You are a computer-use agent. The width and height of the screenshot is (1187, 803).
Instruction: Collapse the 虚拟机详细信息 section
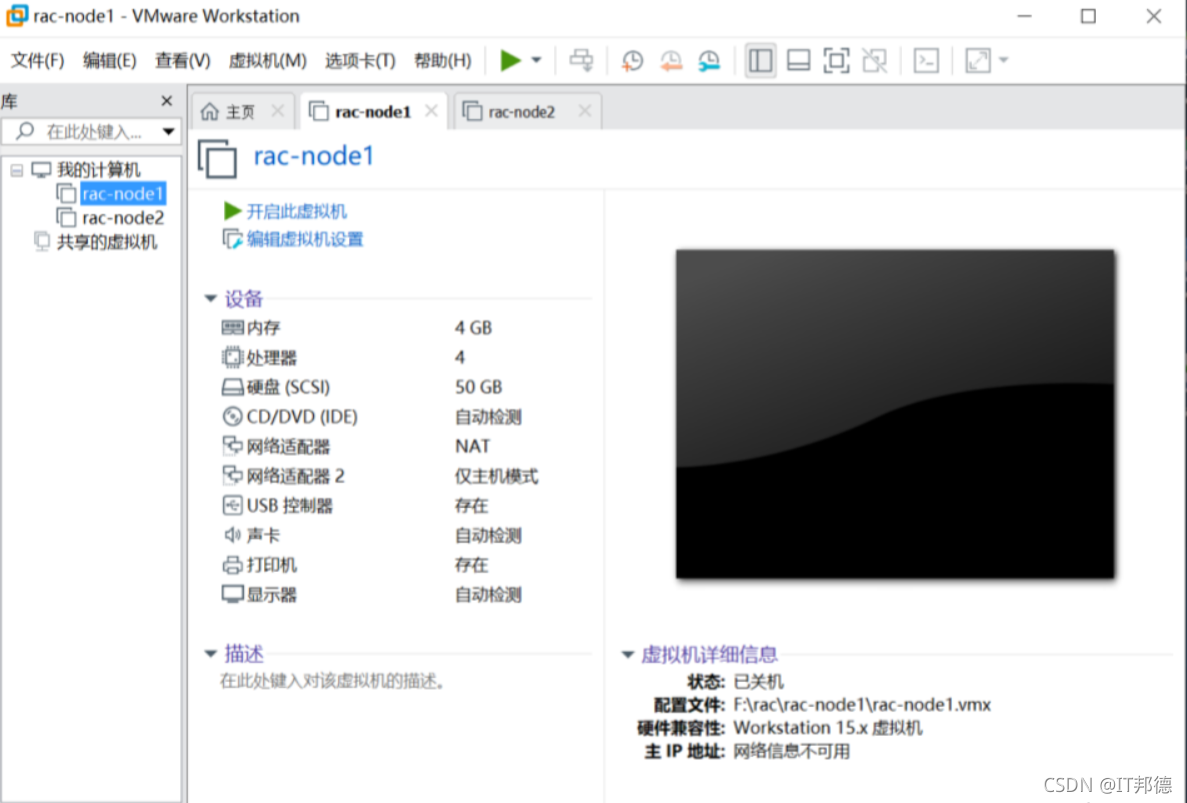628,655
